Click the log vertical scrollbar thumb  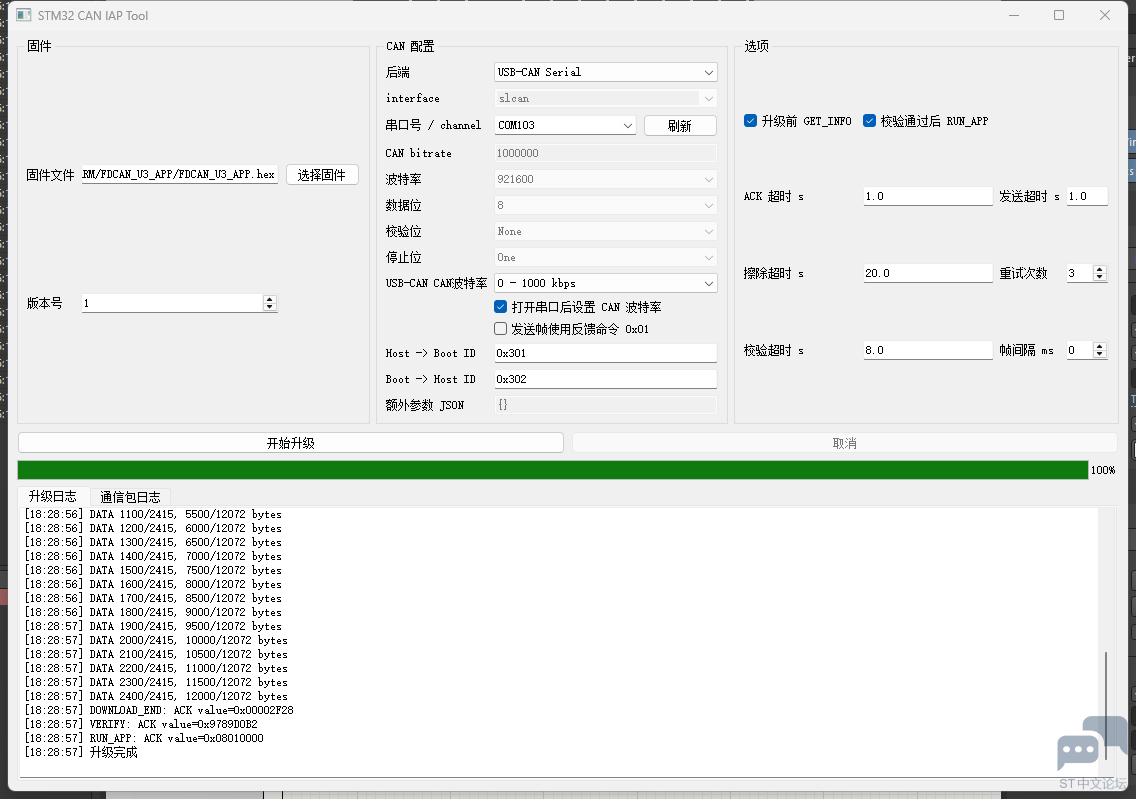pos(1106,706)
